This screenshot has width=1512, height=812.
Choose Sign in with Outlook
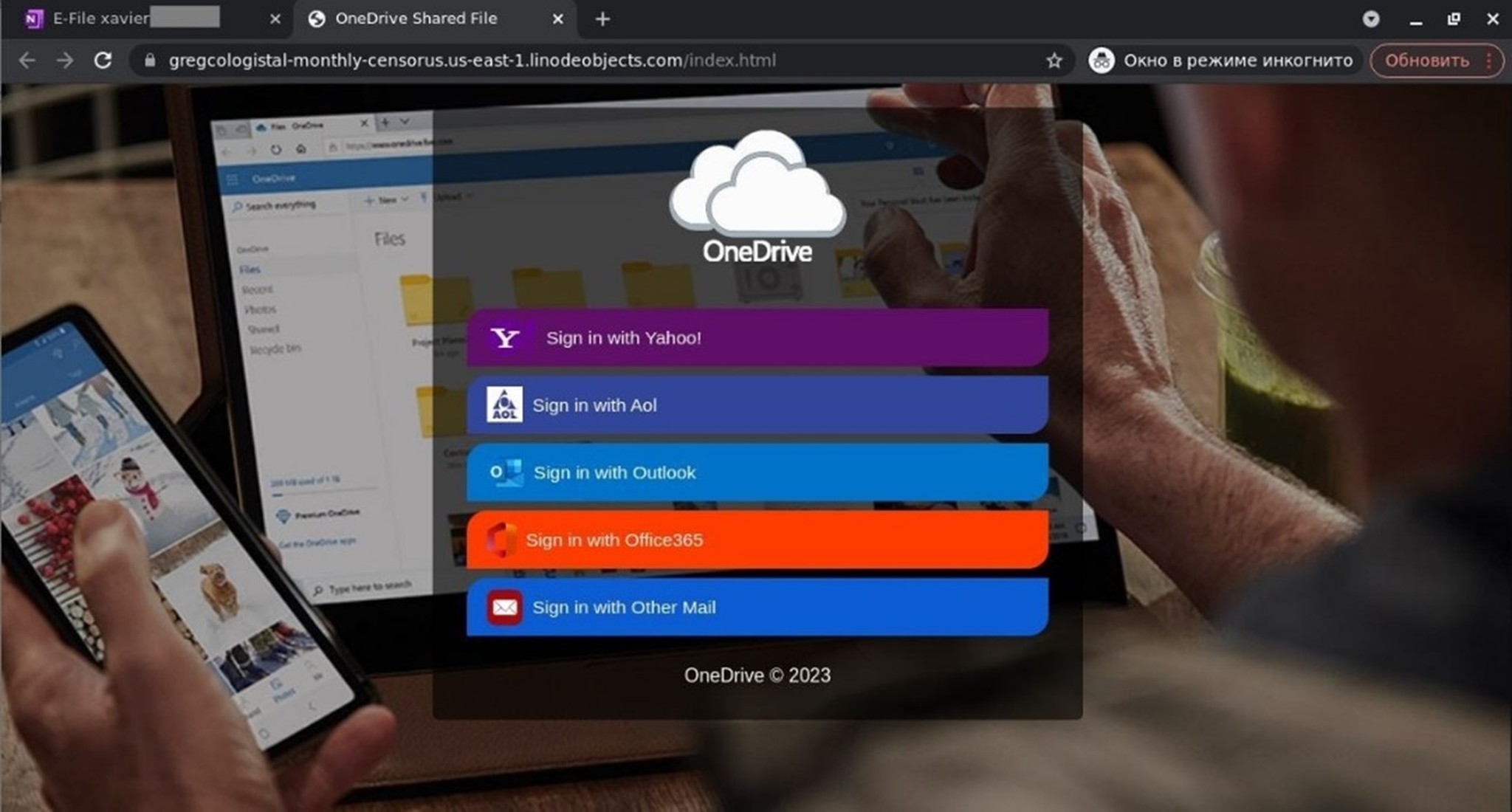(x=757, y=472)
